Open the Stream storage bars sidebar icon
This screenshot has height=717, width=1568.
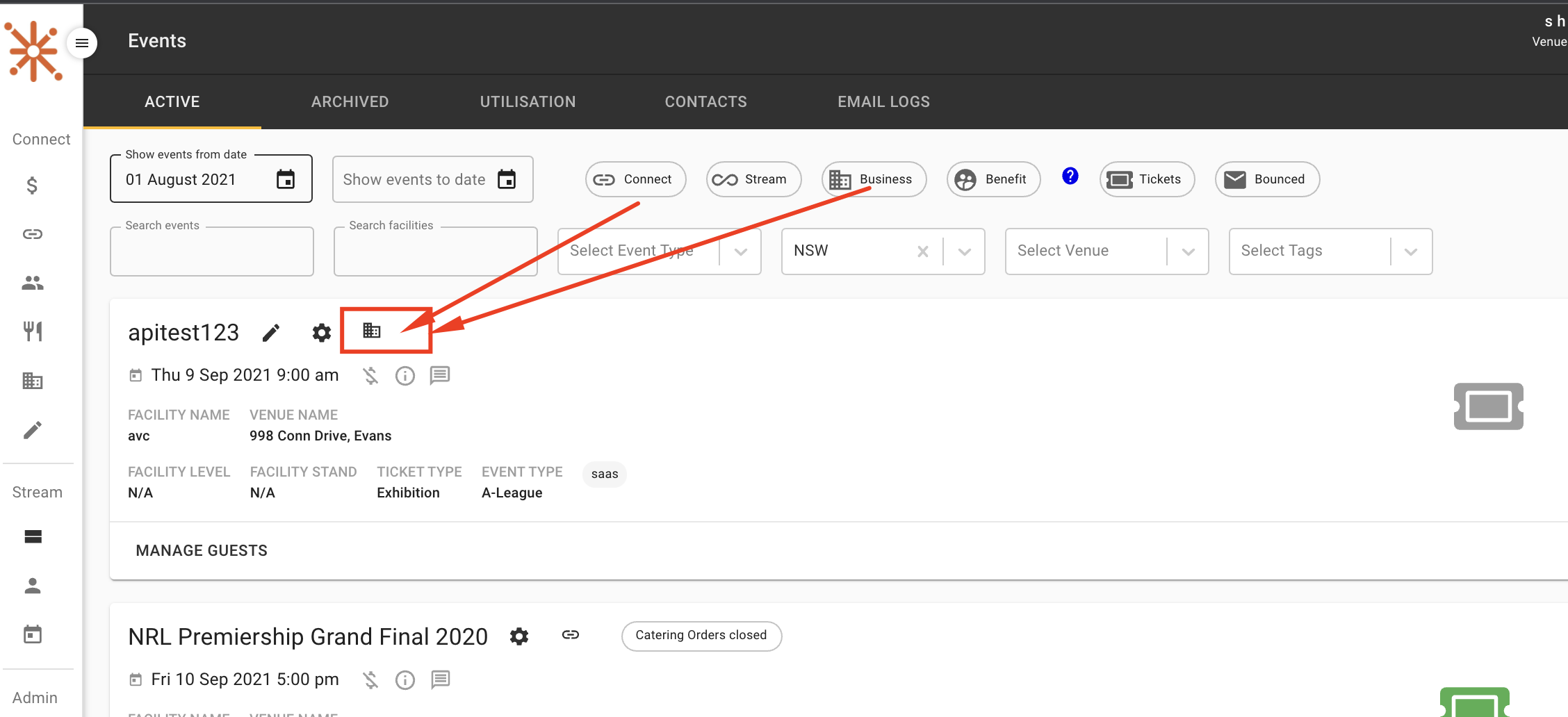coord(33,536)
